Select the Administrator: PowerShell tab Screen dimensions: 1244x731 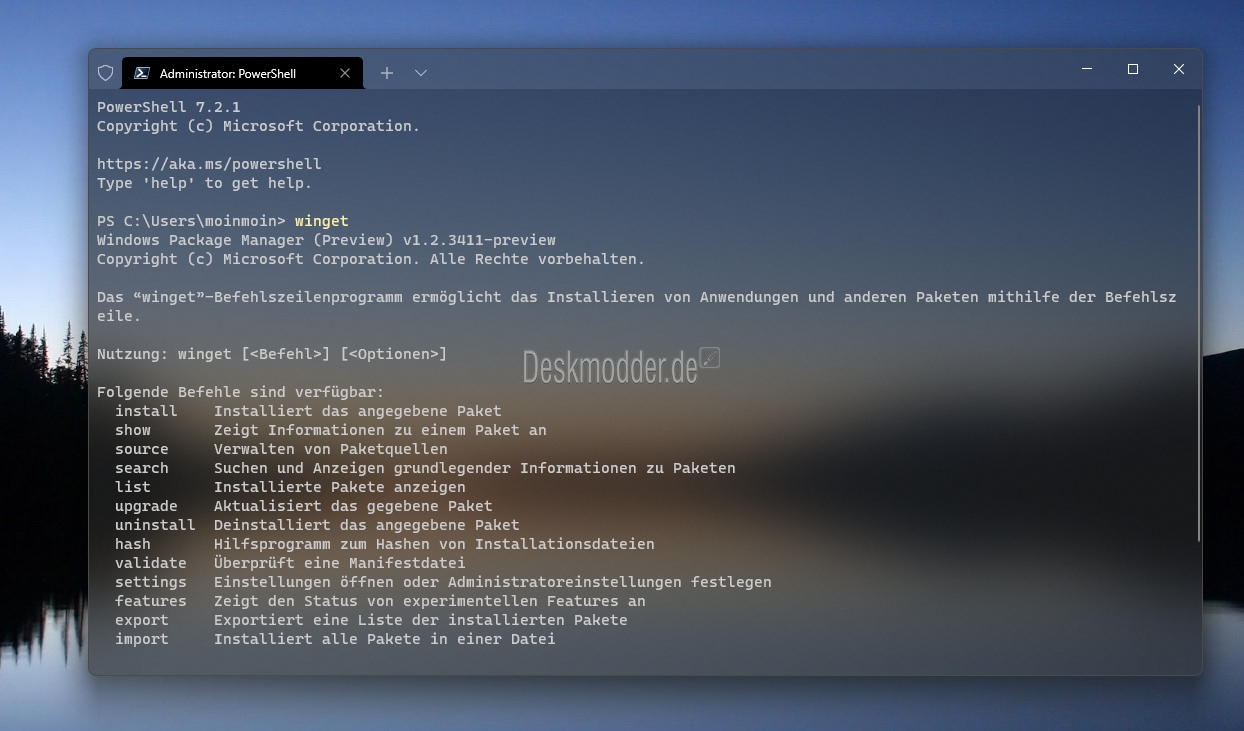pos(241,73)
